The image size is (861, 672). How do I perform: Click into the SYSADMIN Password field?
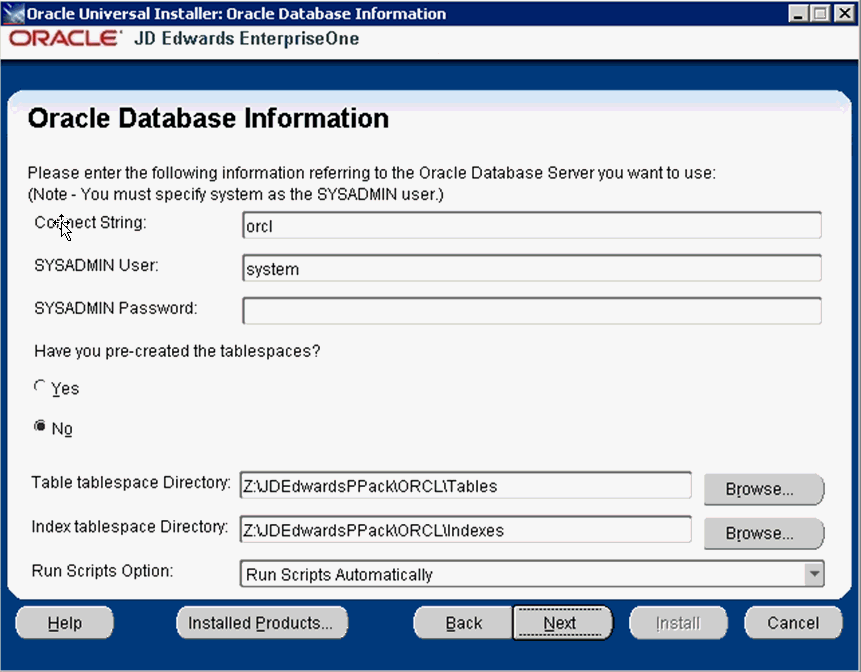point(531,311)
